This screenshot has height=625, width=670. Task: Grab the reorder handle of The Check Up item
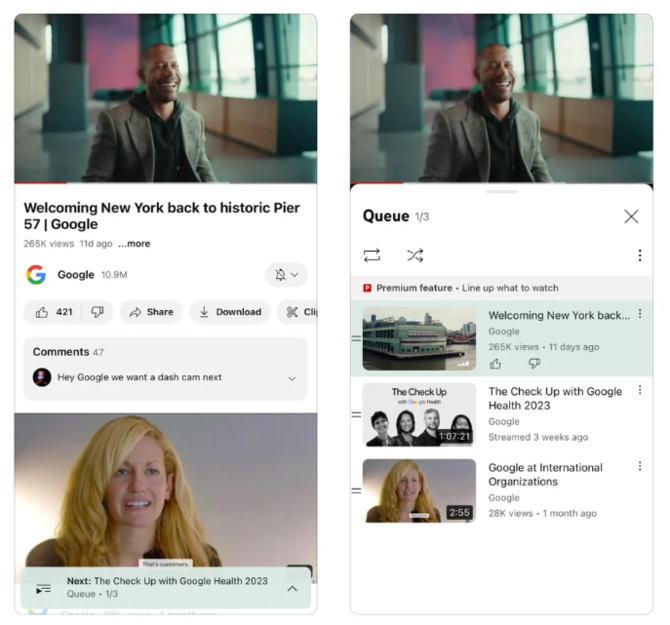[356, 415]
